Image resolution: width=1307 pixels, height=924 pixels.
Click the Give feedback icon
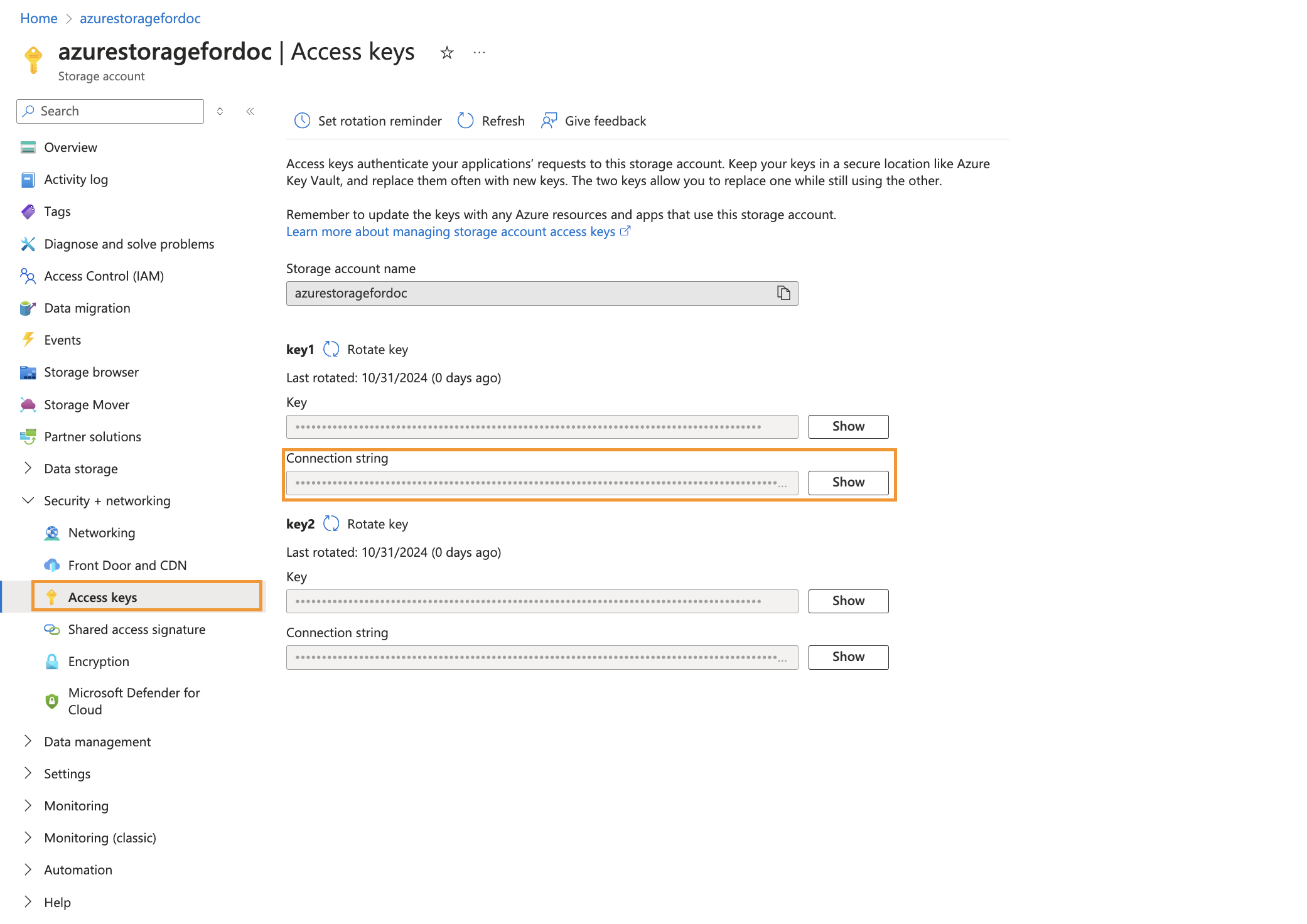[x=549, y=121]
